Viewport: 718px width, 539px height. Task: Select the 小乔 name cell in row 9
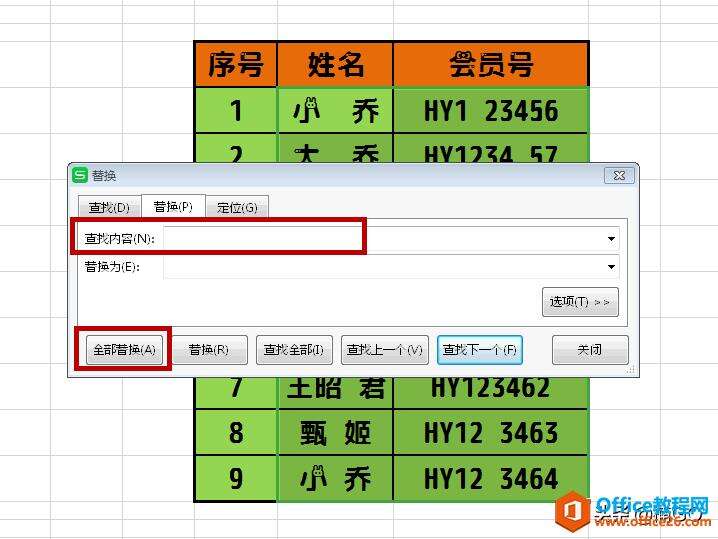click(x=335, y=479)
